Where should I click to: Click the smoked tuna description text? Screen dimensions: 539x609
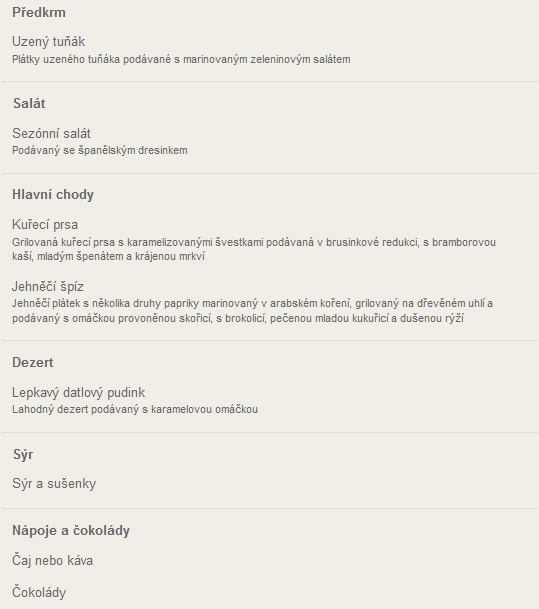pos(181,59)
